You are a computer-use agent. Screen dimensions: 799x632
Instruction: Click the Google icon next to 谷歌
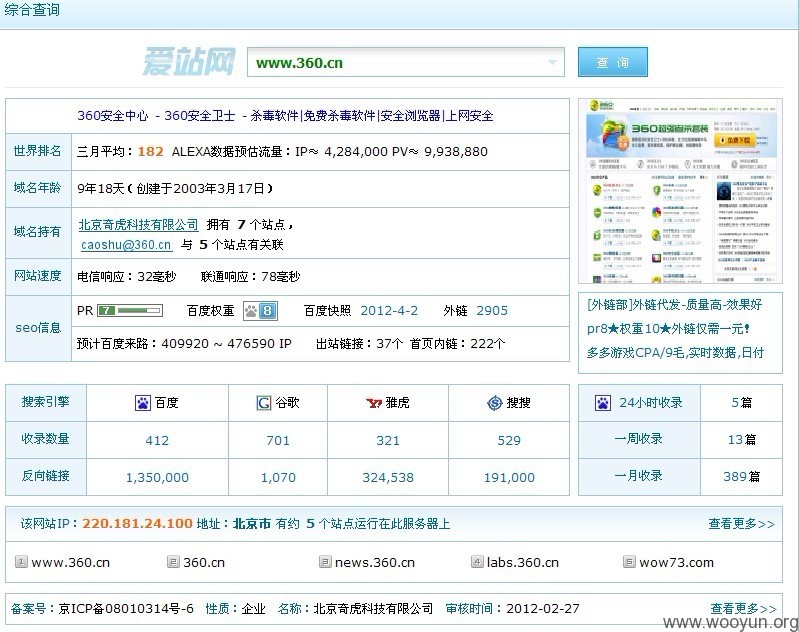point(264,403)
